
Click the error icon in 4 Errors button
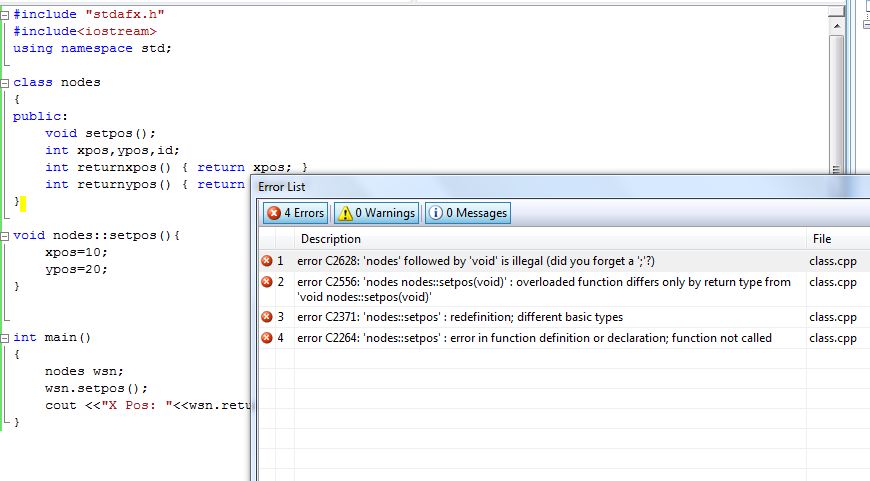coord(274,213)
